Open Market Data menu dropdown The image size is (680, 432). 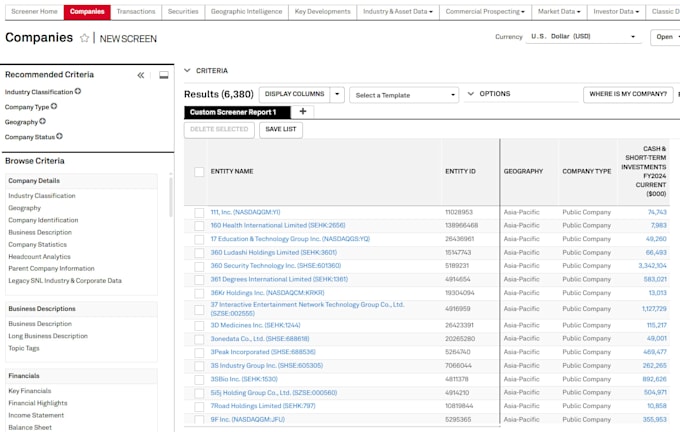559,12
